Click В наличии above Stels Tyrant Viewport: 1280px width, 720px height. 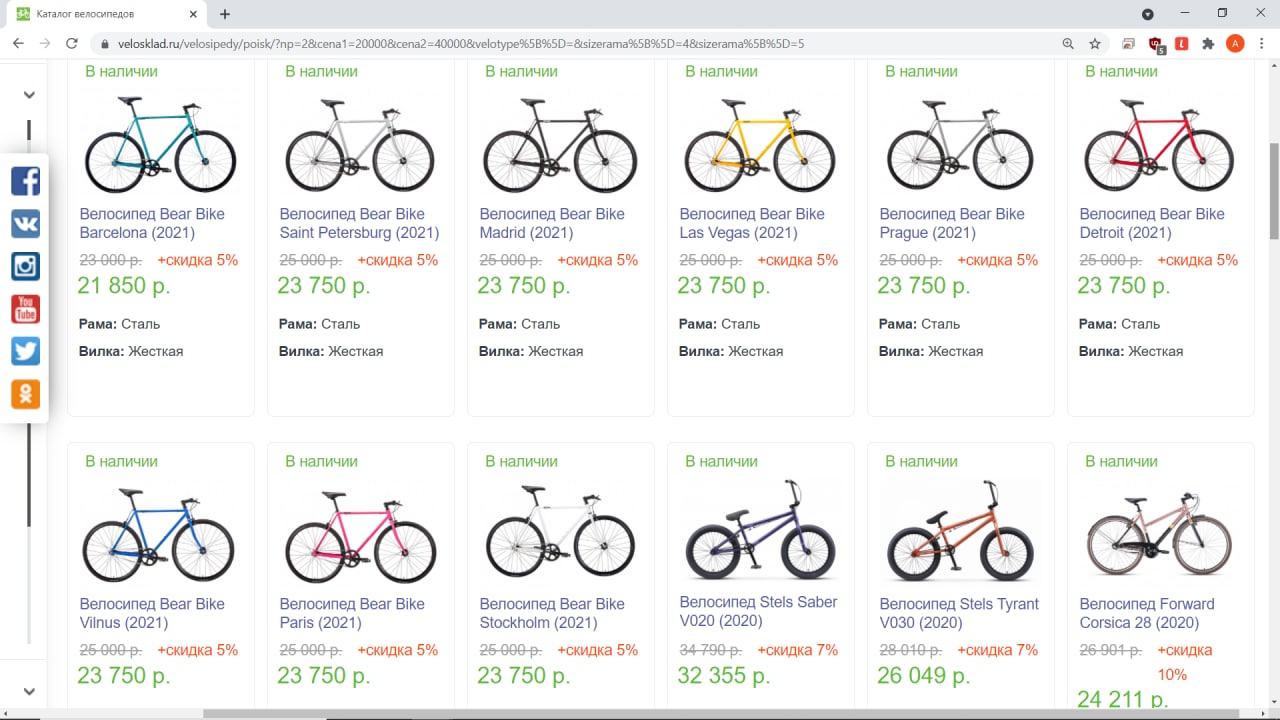(x=921, y=461)
